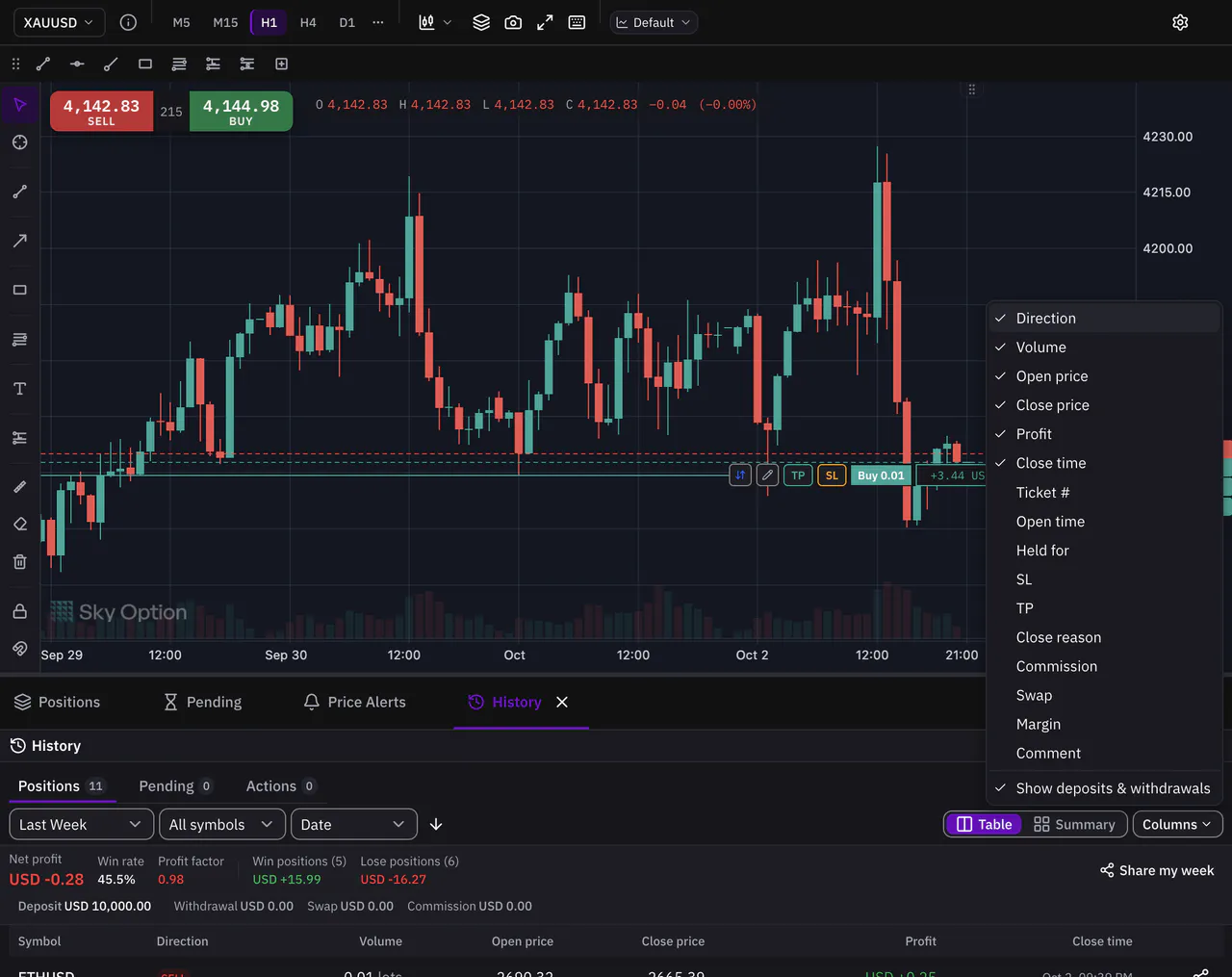Image resolution: width=1232 pixels, height=977 pixels.
Task: Toggle Show deposits & withdrawals
Action: point(1104,788)
